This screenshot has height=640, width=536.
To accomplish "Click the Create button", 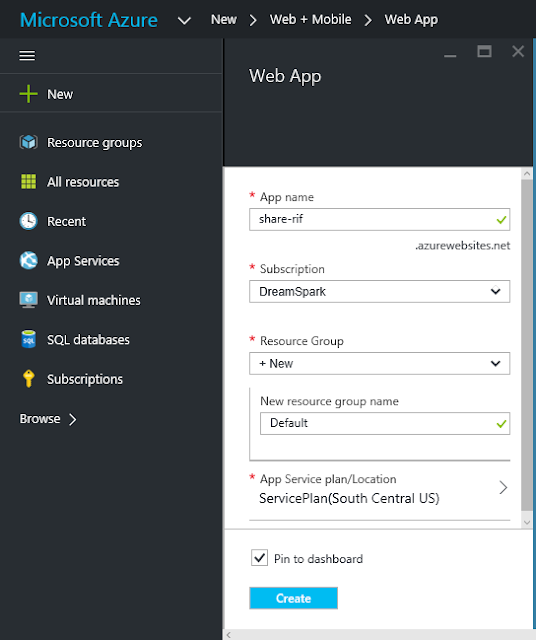I will point(294,598).
